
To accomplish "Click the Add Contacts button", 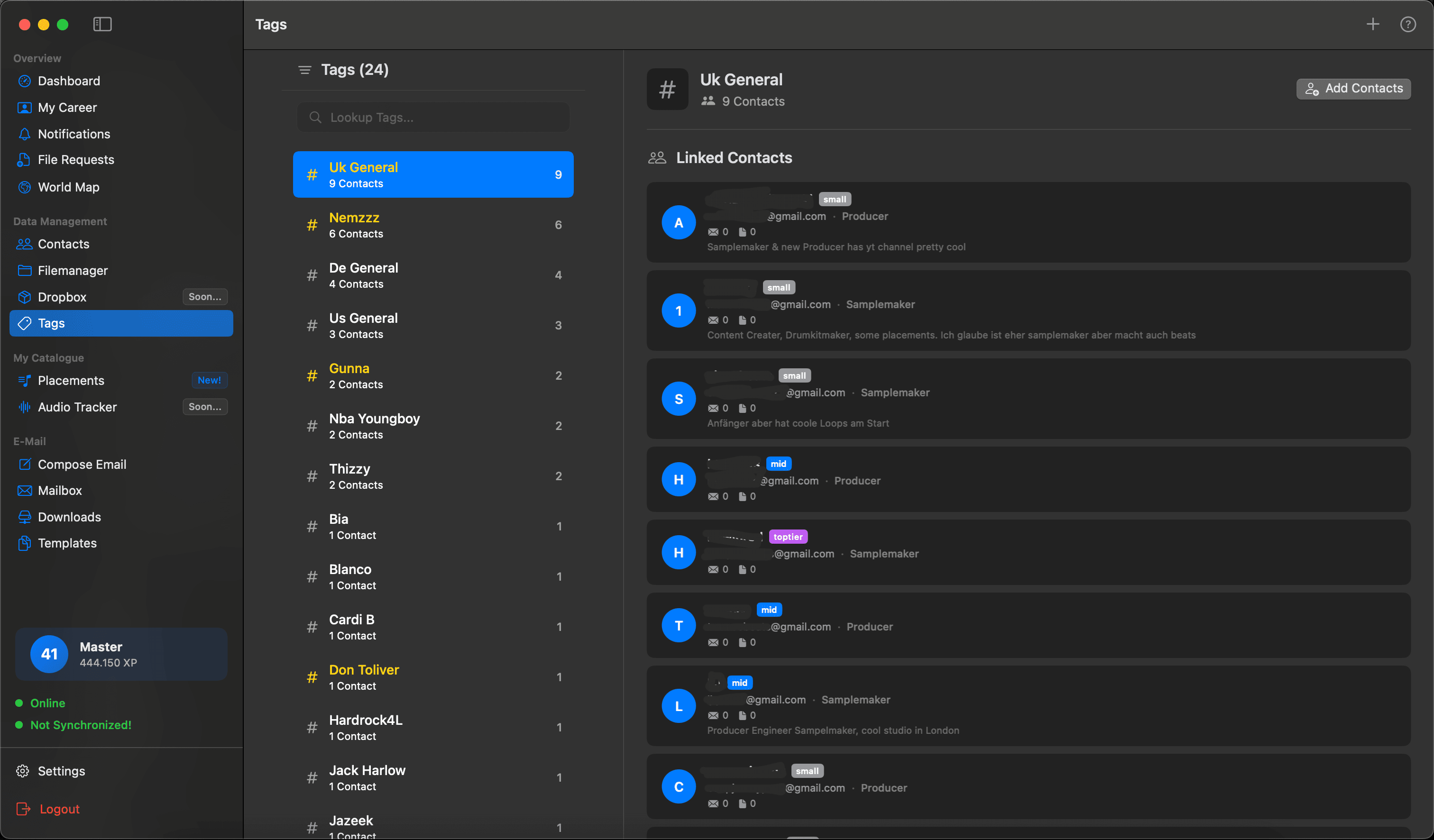I will click(x=1354, y=89).
